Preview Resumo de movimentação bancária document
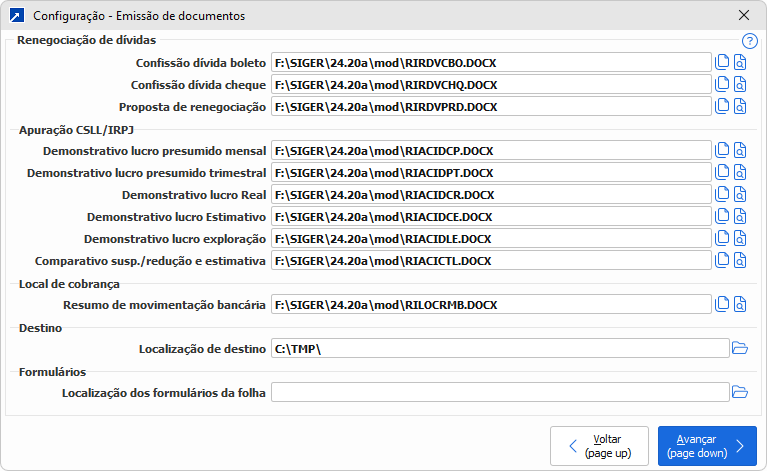The width and height of the screenshot is (767, 471). (x=740, y=304)
